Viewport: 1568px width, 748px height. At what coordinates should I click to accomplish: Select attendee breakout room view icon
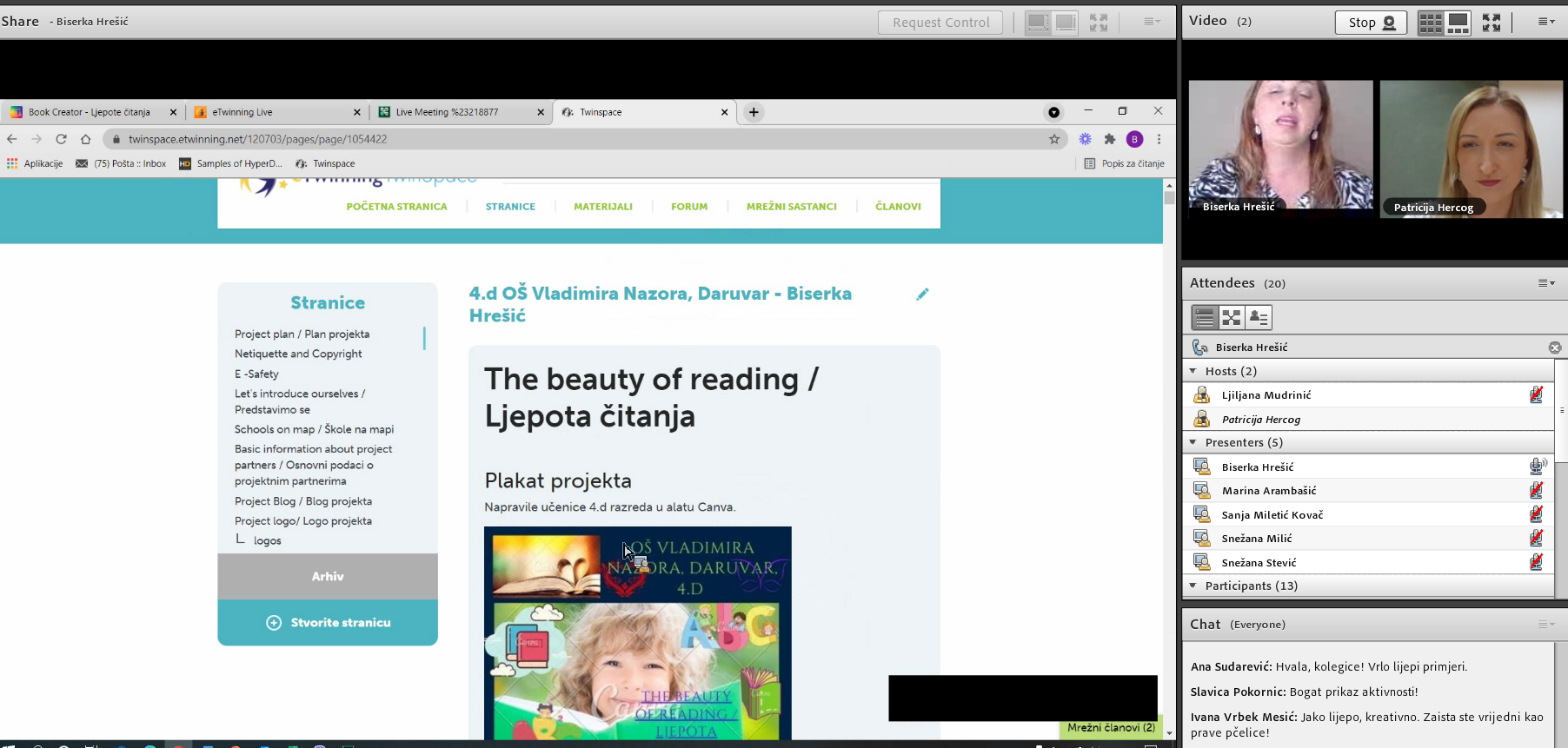[x=1232, y=318]
